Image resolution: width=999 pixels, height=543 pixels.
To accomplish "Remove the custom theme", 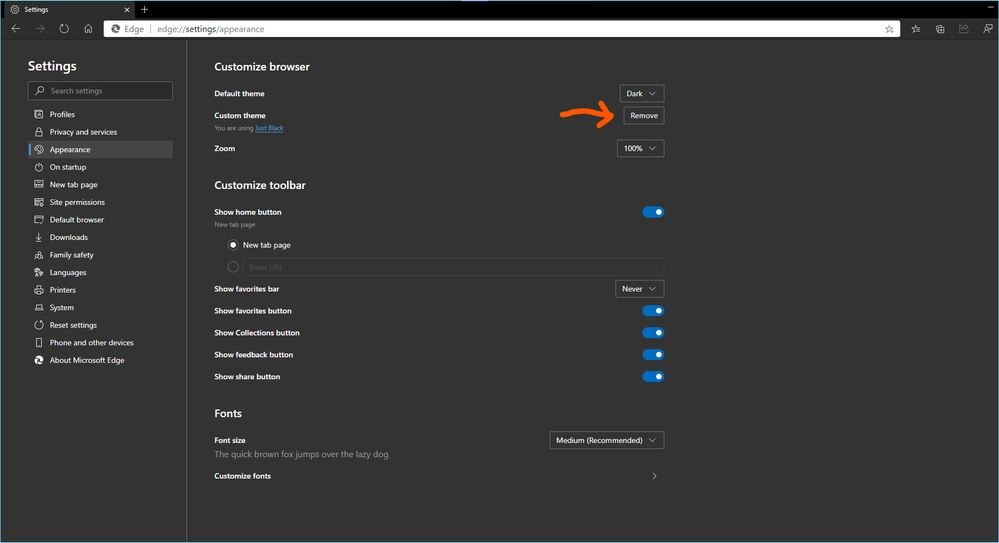I will 643,115.
